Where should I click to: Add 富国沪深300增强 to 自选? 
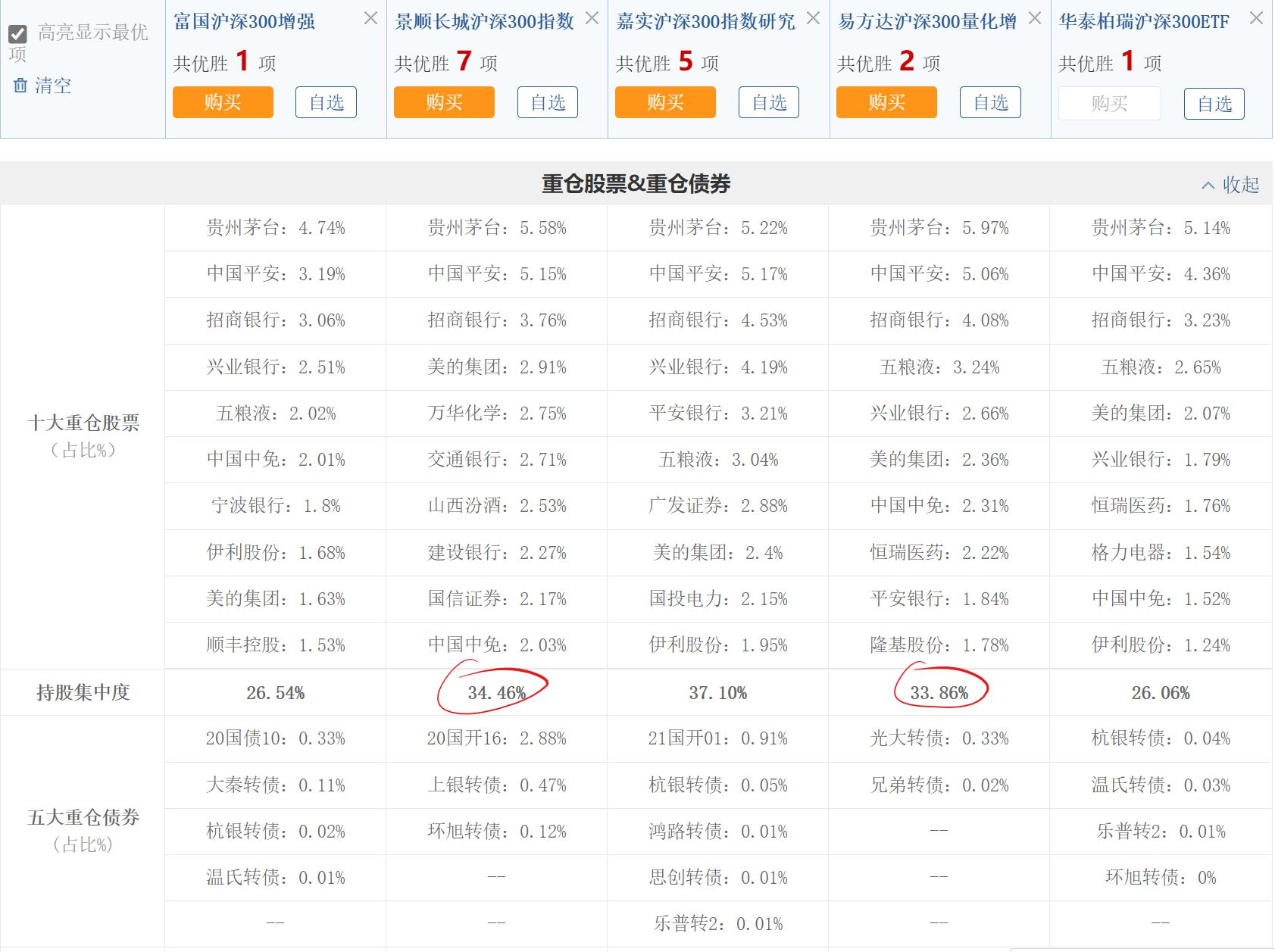[x=326, y=102]
